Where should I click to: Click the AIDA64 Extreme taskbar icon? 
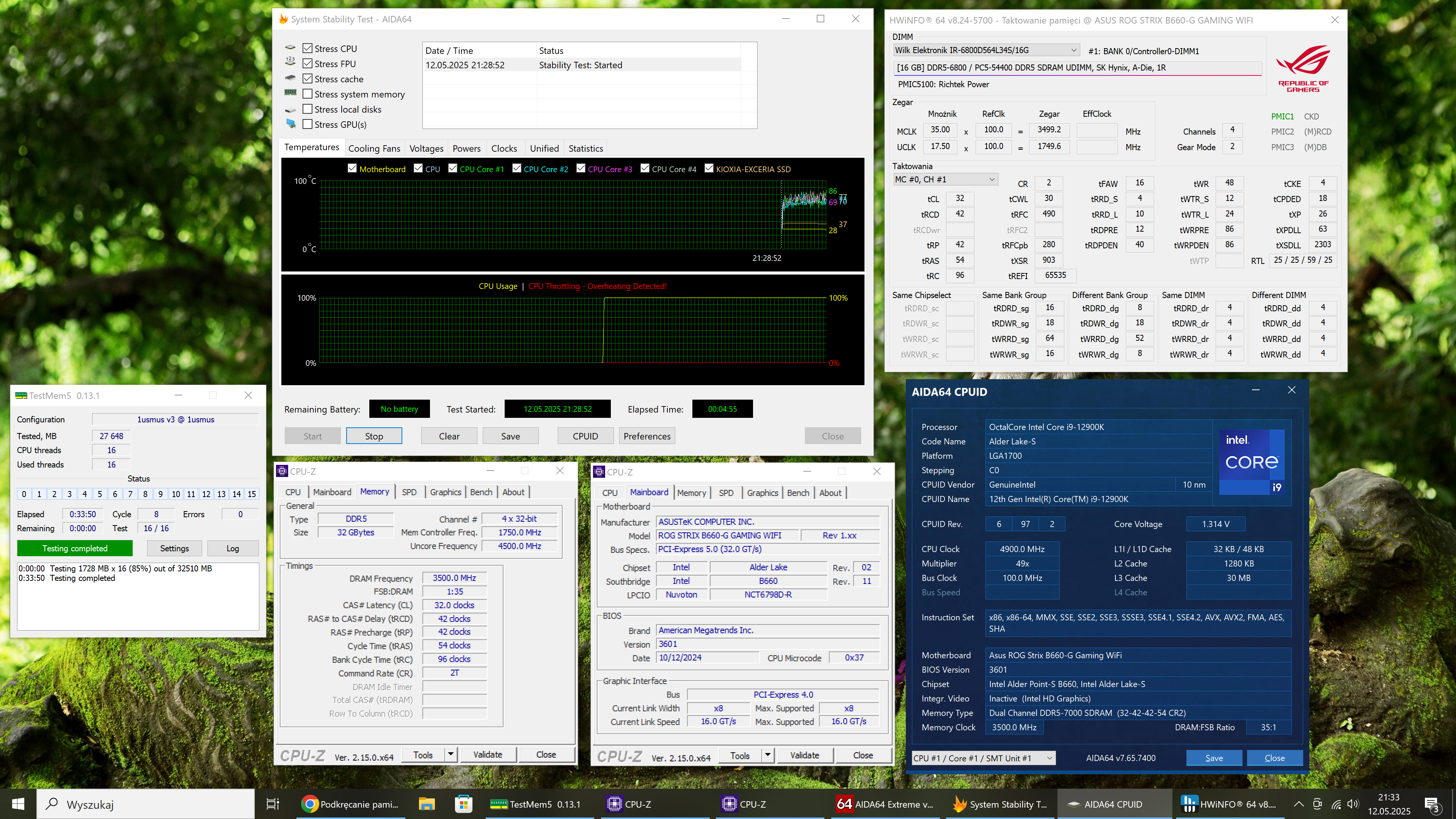[885, 804]
